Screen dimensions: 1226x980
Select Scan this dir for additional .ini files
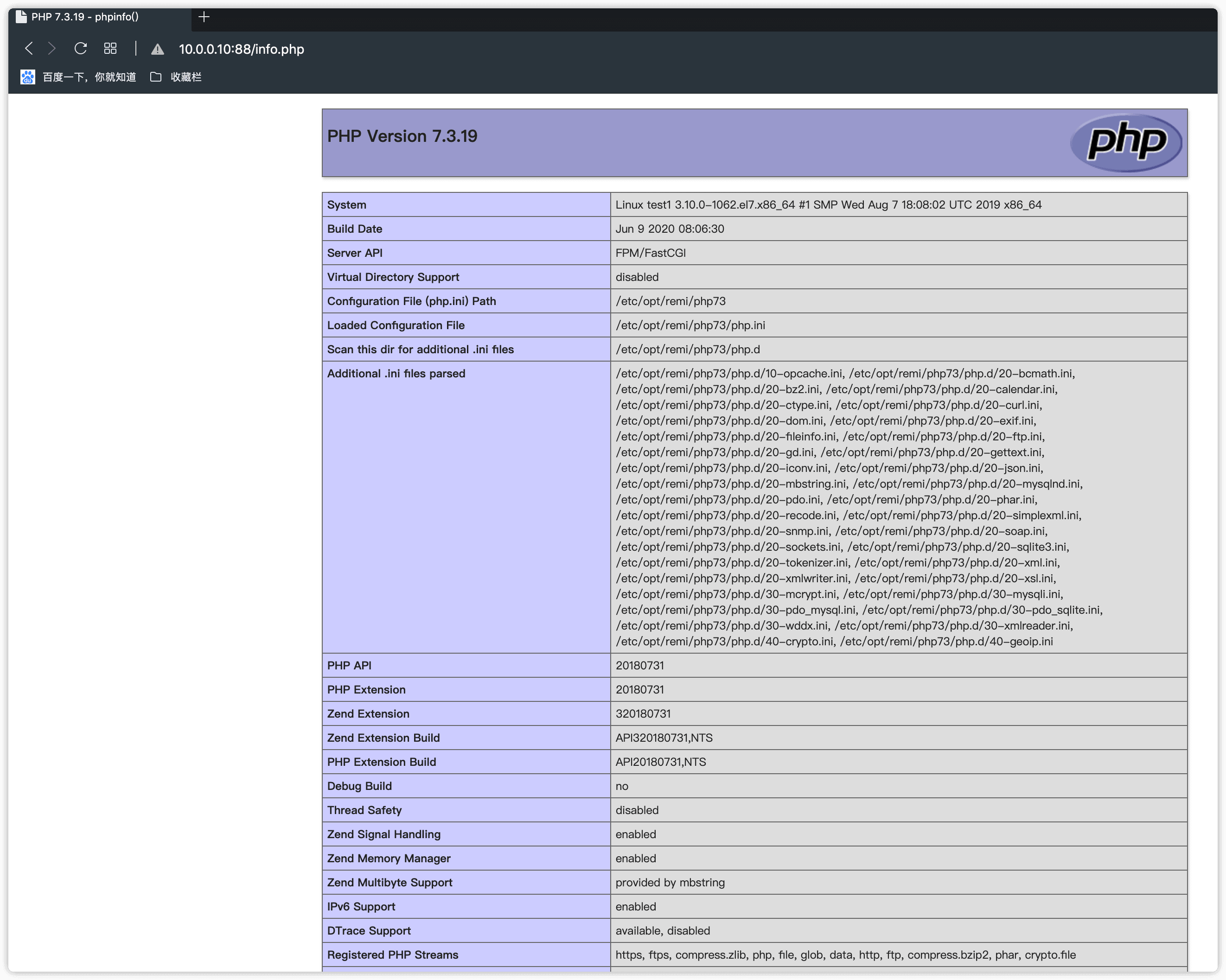pyautogui.click(x=420, y=350)
